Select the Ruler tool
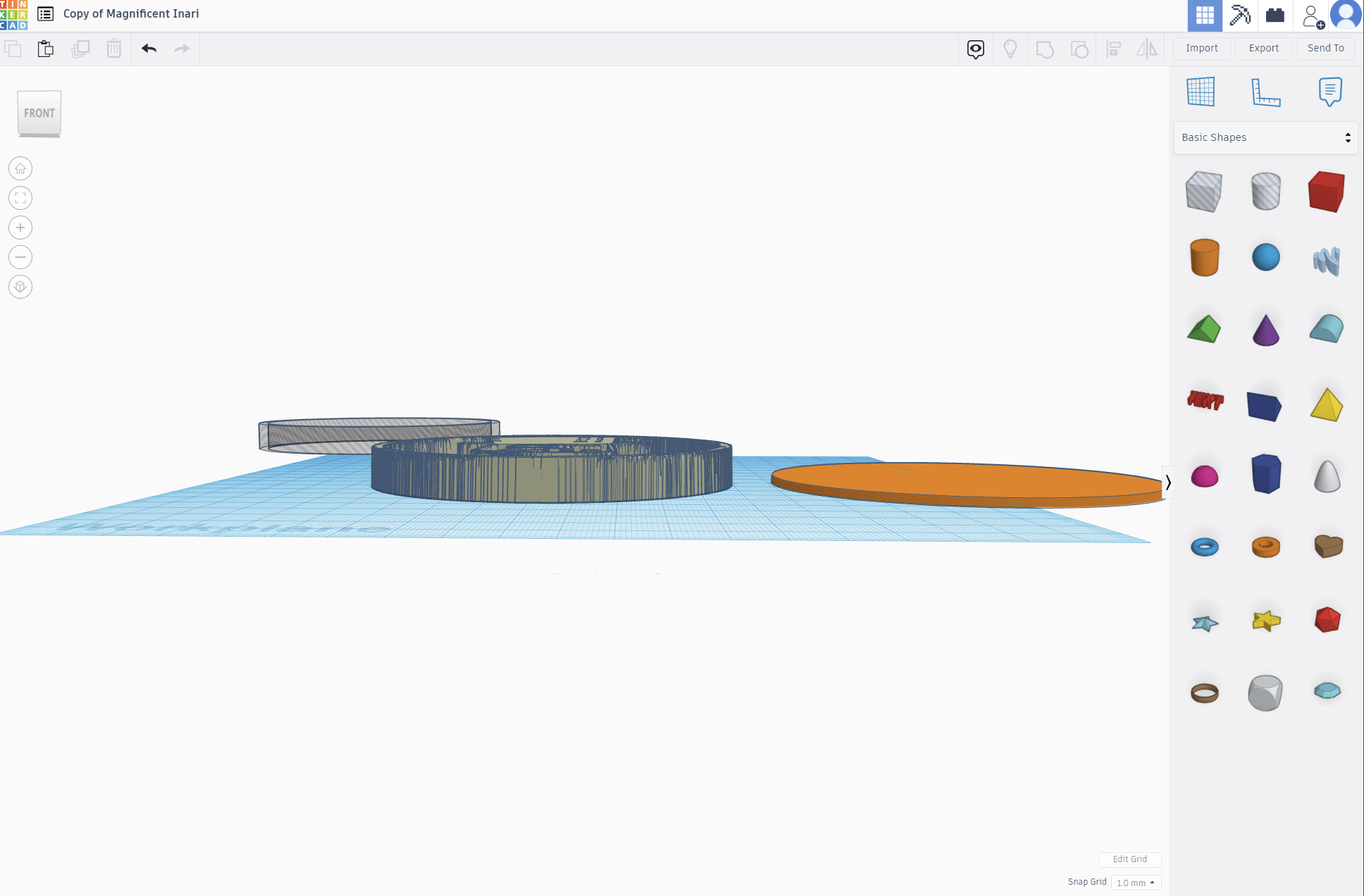The image size is (1364, 896). [x=1265, y=92]
